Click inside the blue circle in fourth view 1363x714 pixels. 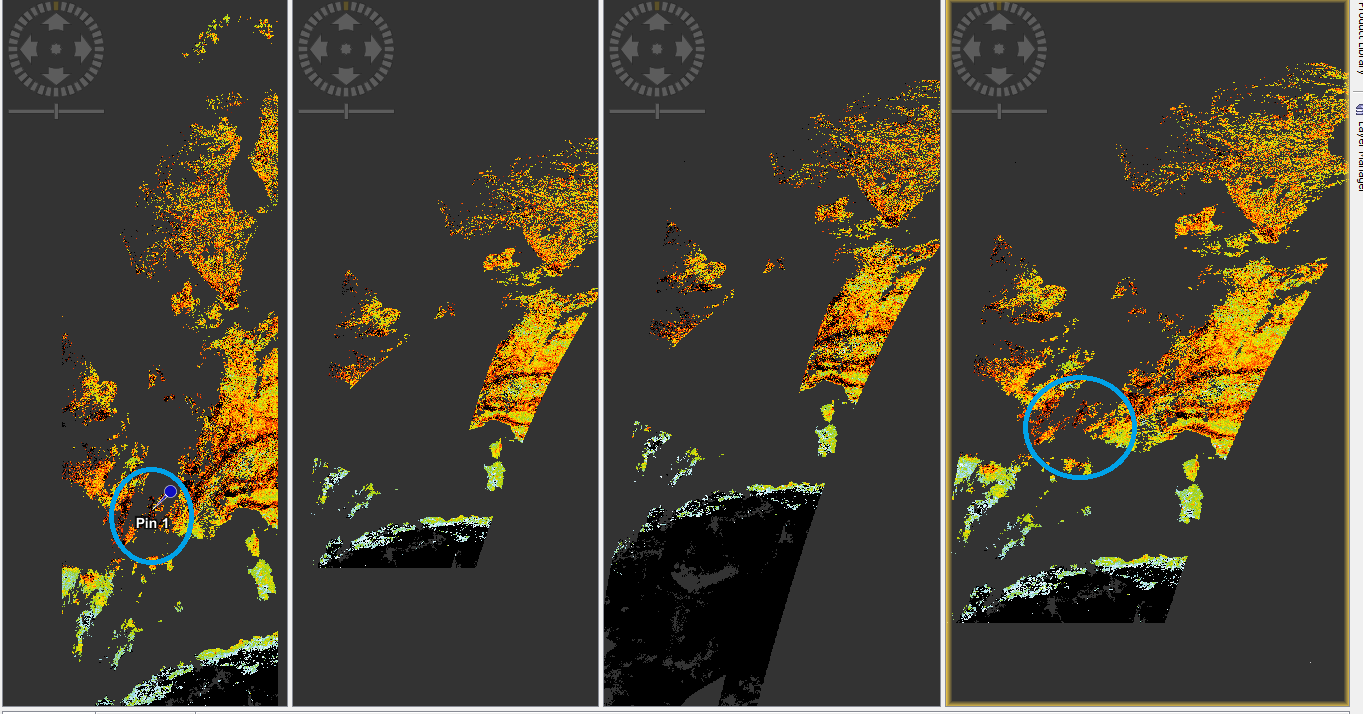coord(1080,427)
